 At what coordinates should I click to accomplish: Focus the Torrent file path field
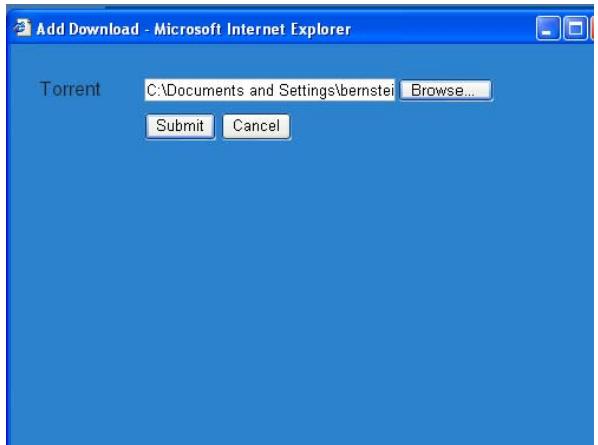click(270, 90)
